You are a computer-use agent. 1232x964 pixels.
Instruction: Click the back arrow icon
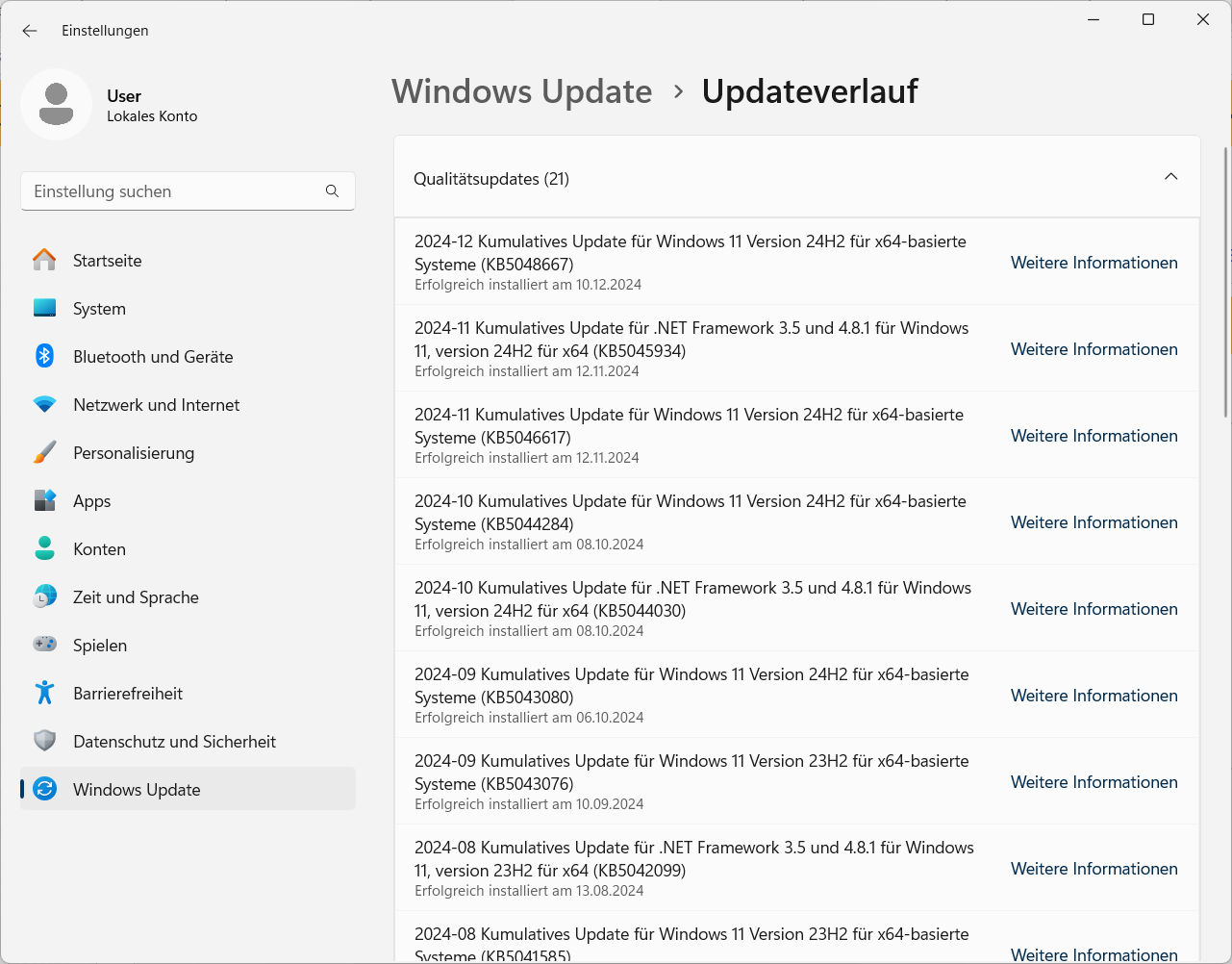(x=30, y=31)
